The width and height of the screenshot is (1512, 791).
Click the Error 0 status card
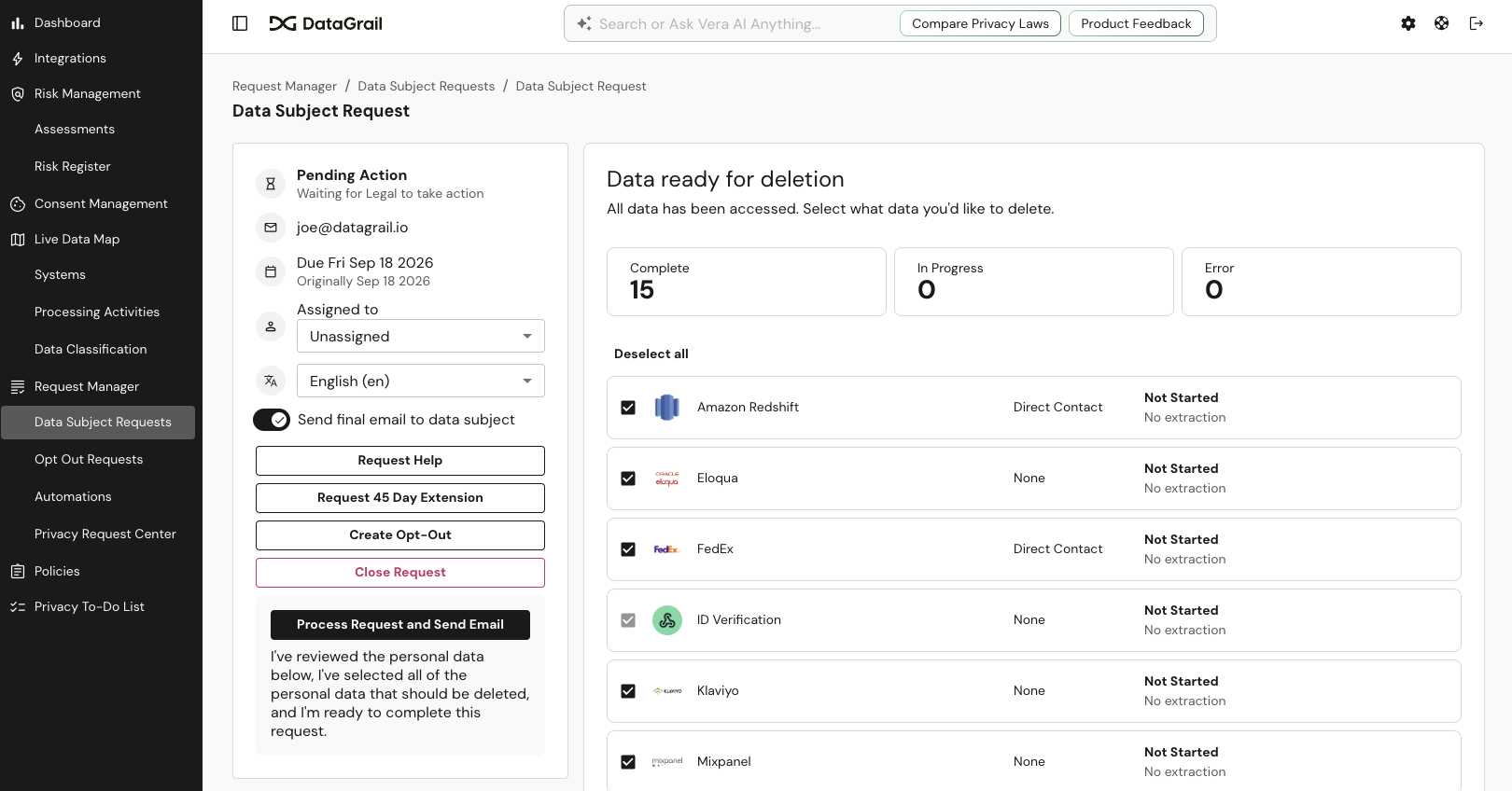coord(1322,282)
